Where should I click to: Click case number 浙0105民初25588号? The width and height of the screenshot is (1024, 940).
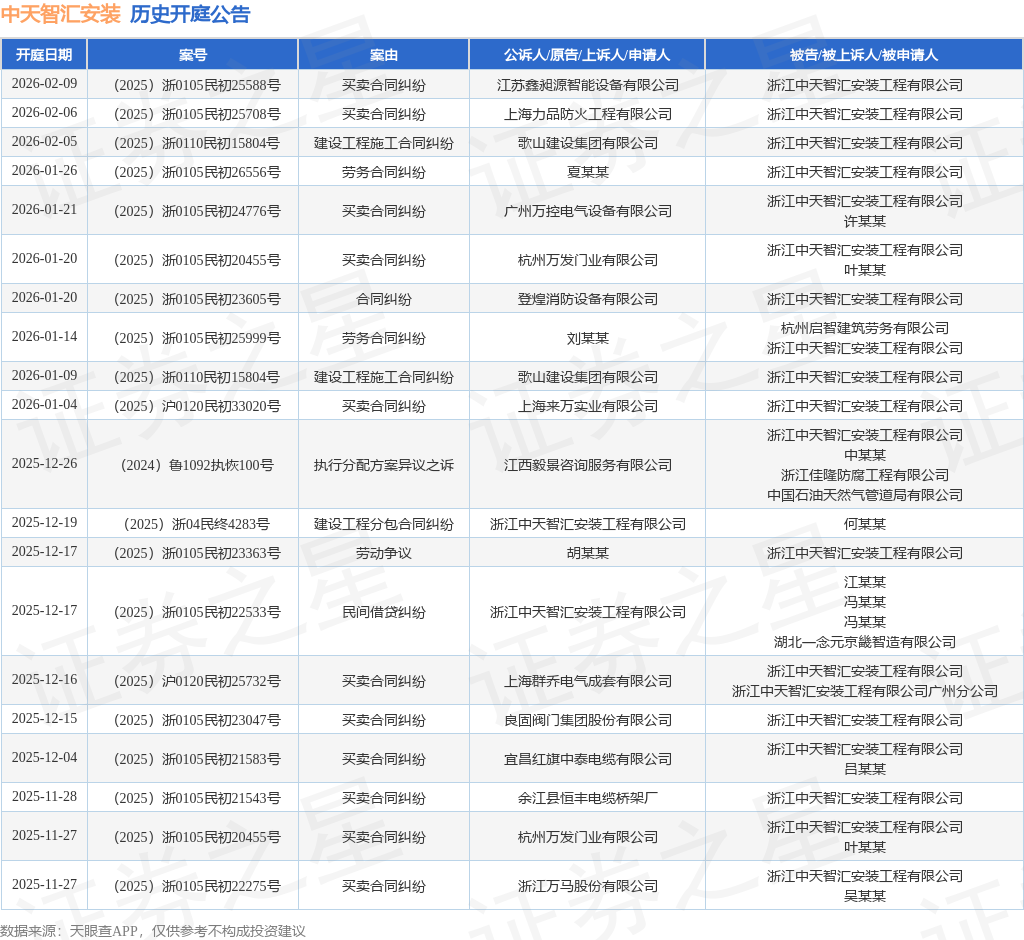197,86
